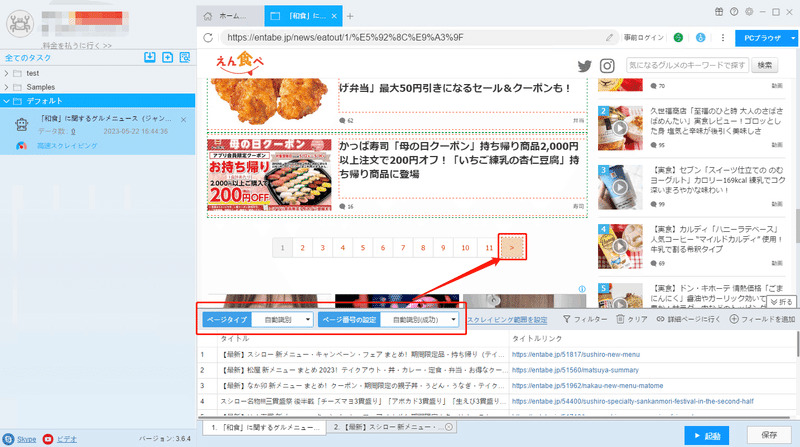
Task: Click the 検索 button
Action: pos(764,65)
